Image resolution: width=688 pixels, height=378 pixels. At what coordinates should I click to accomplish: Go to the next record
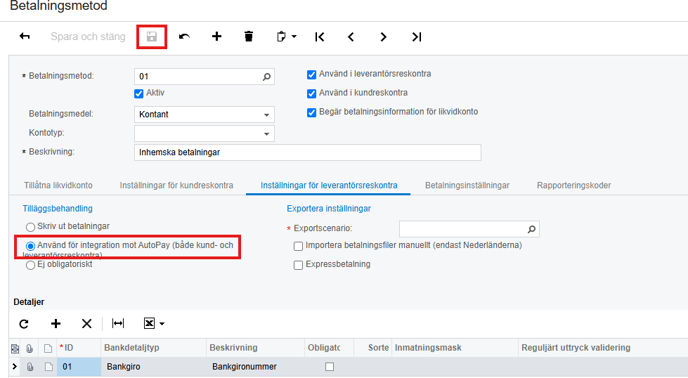click(x=383, y=37)
